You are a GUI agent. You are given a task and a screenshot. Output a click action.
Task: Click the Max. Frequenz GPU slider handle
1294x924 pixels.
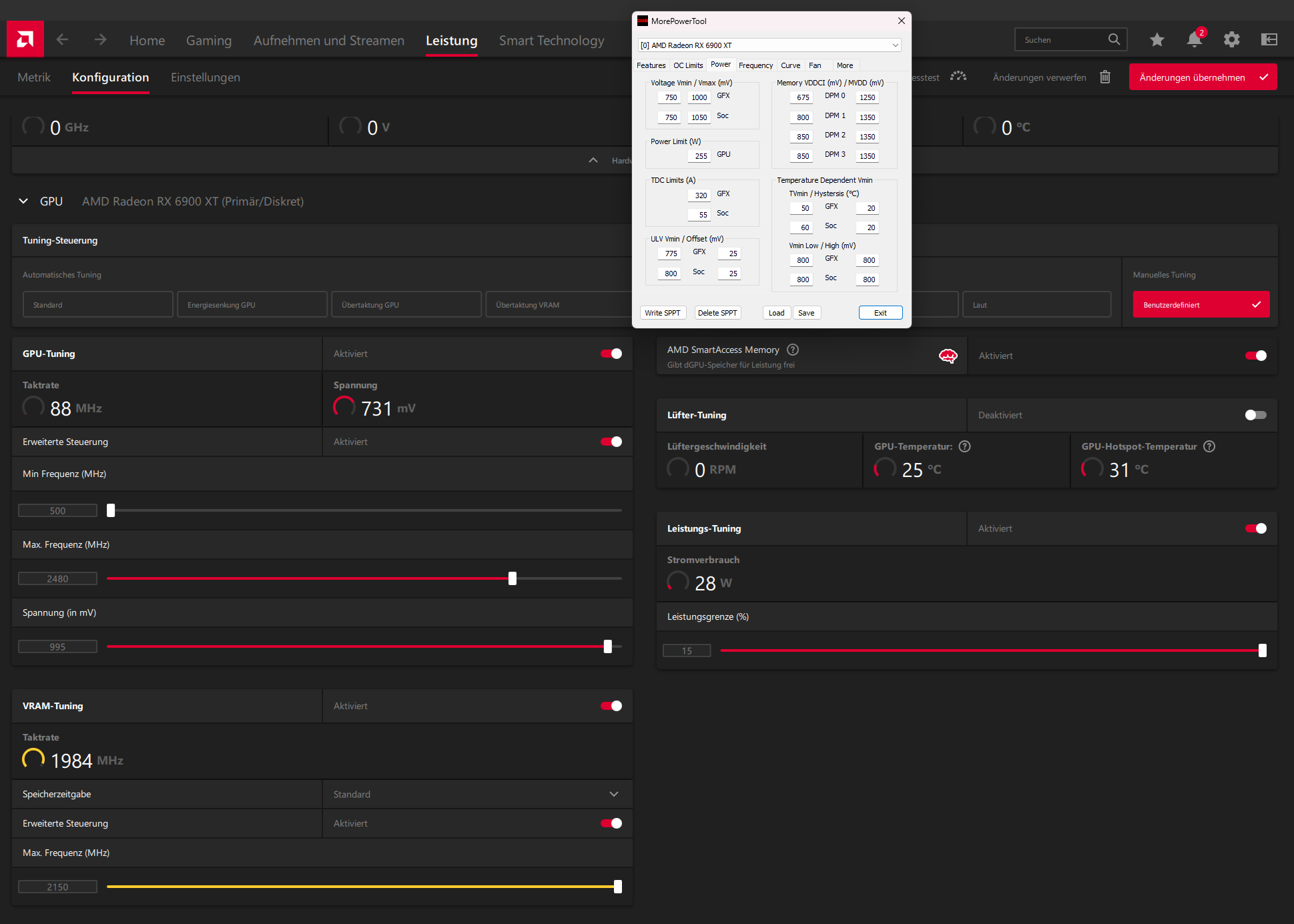pyautogui.click(x=513, y=578)
